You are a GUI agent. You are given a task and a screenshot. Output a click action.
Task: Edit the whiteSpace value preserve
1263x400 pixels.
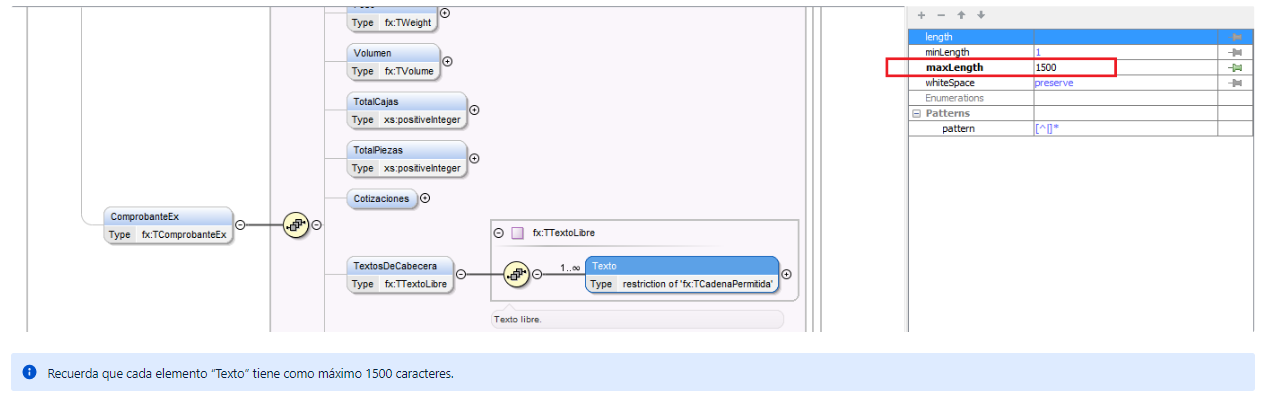click(x=1054, y=83)
